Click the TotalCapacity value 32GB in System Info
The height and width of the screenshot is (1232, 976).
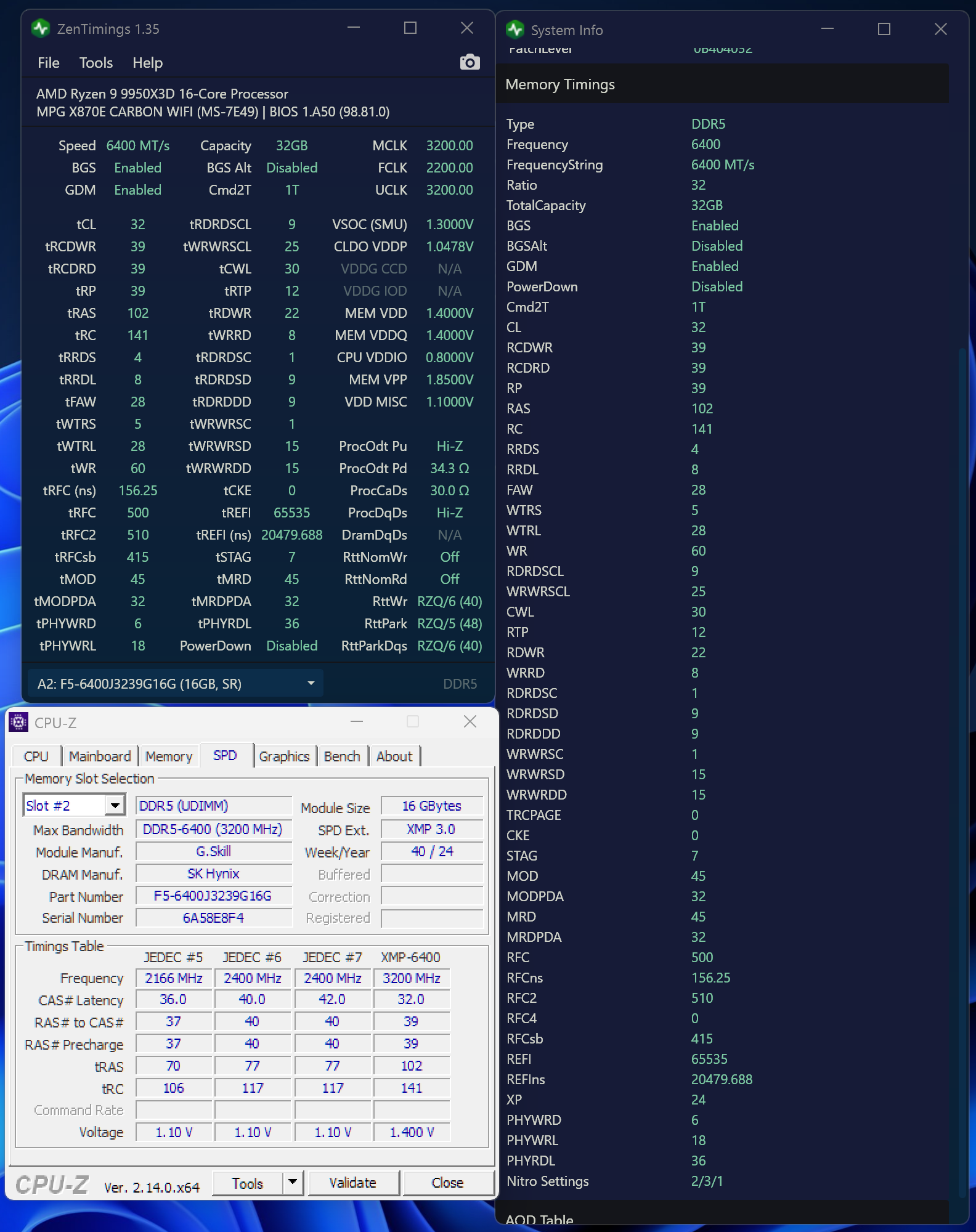click(x=707, y=205)
